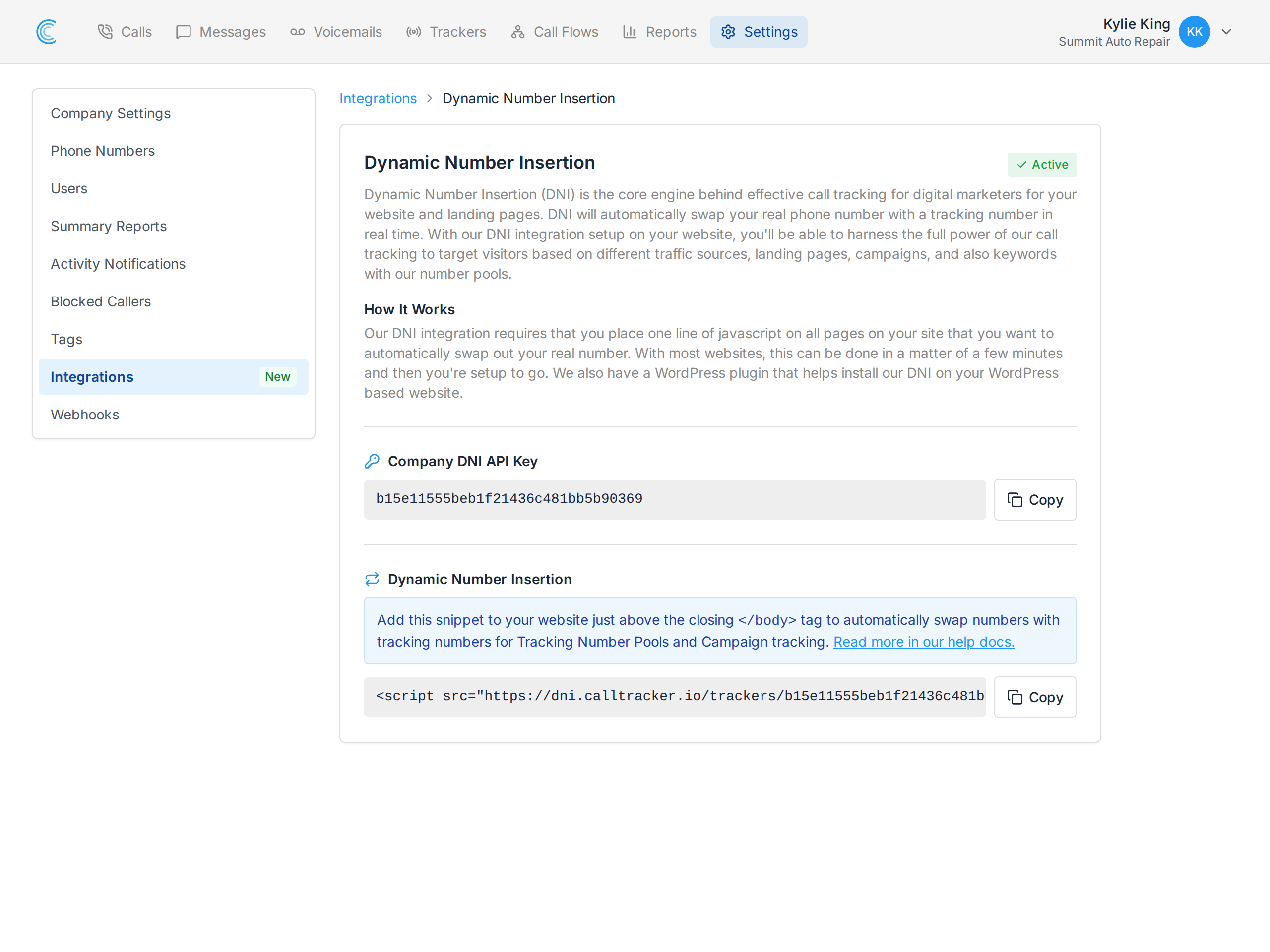The width and height of the screenshot is (1270, 952).
Task: Open Company Settings in sidebar
Action: [x=174, y=113]
